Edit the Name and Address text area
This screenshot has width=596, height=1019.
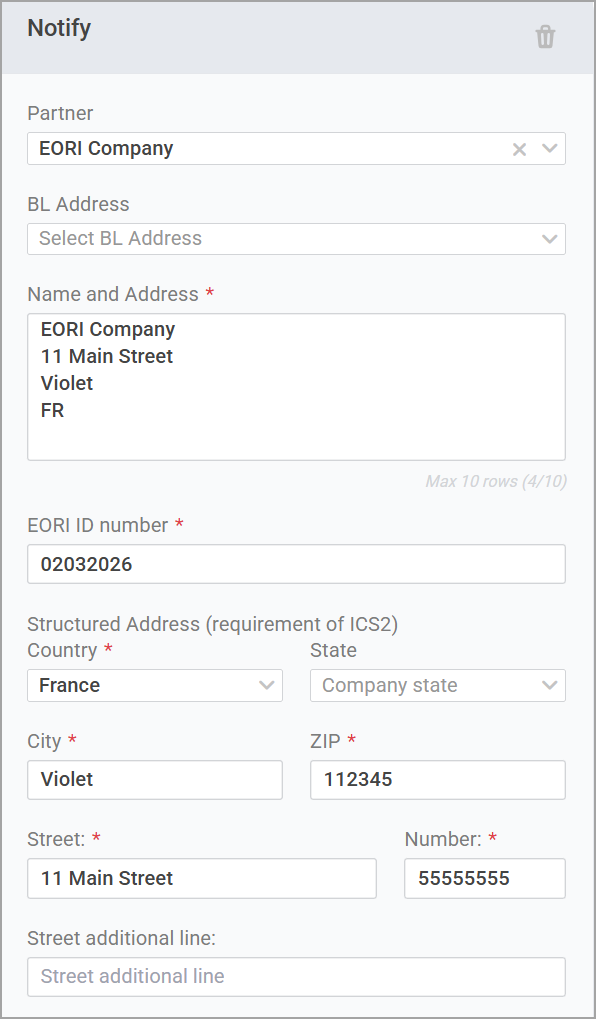point(296,387)
